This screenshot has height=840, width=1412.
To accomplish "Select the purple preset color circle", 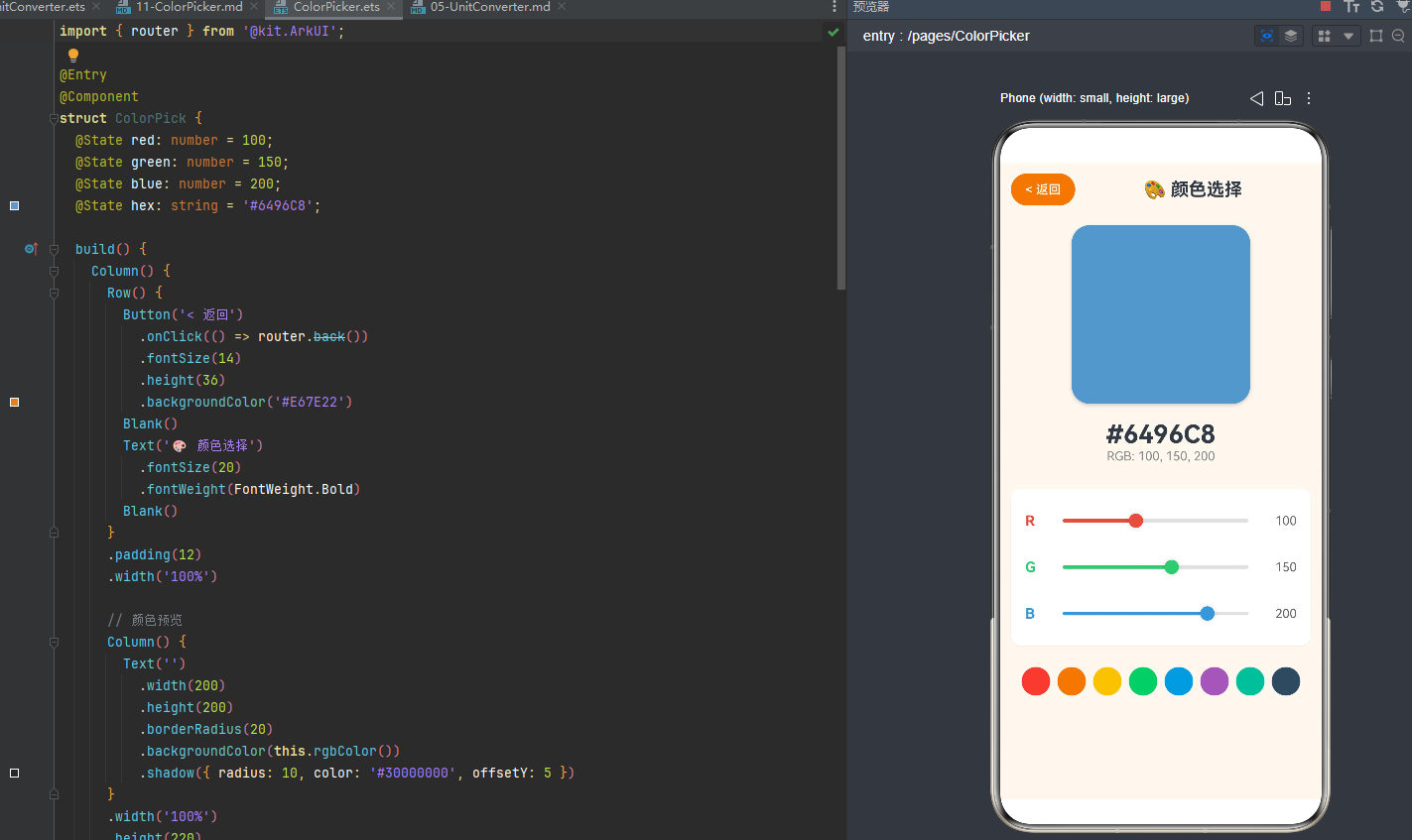I will pos(1215,681).
